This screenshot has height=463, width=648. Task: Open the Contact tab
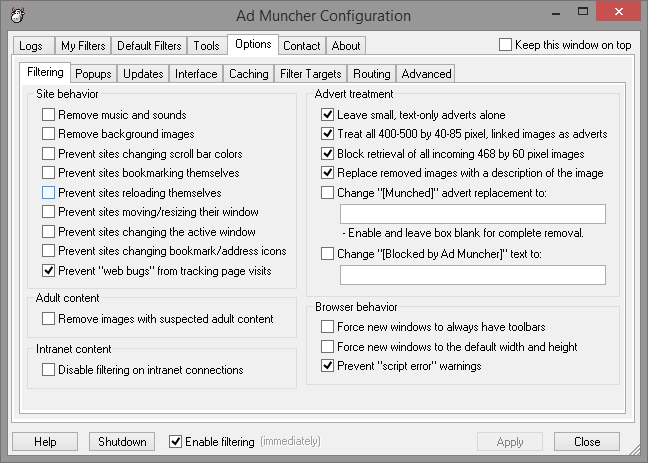302,45
